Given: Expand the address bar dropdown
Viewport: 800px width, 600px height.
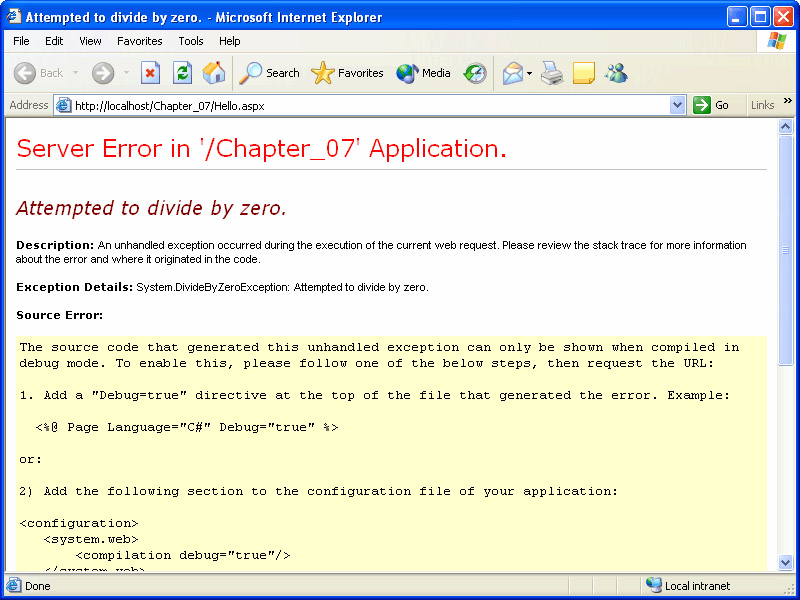Looking at the screenshot, I should click(677, 105).
